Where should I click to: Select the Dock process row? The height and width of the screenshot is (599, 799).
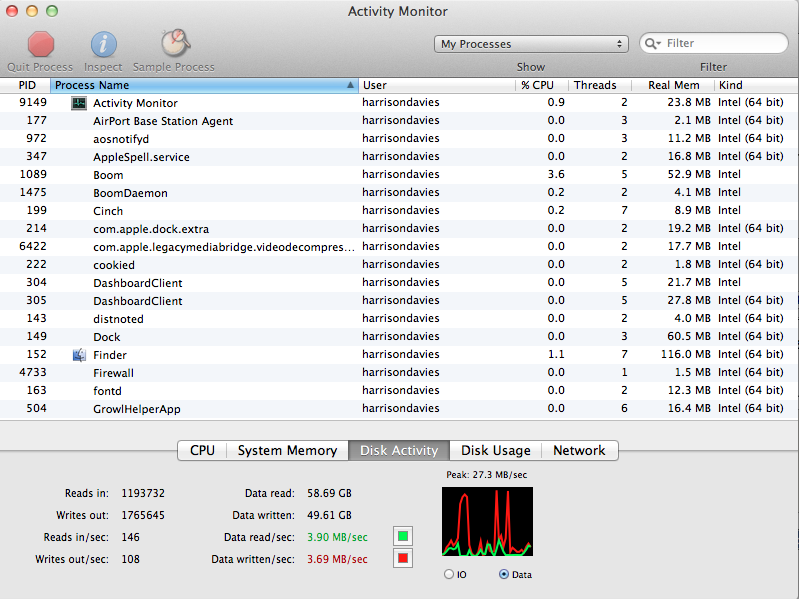pos(400,337)
